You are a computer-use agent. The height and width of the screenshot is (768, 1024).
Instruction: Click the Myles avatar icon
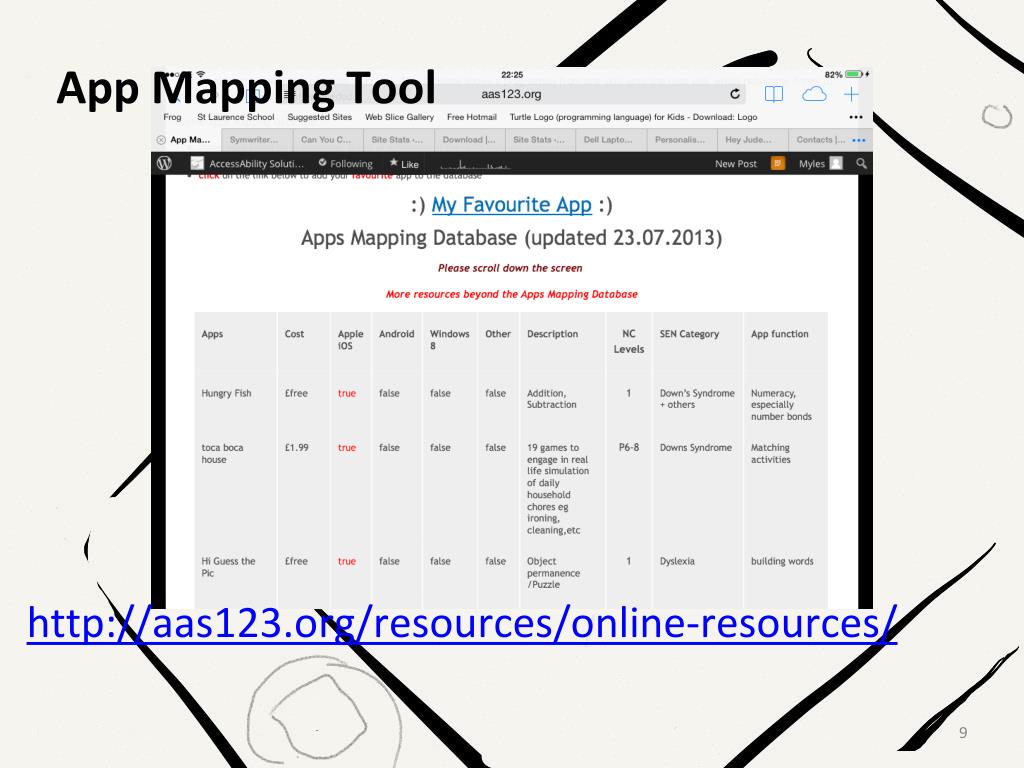tap(836, 163)
